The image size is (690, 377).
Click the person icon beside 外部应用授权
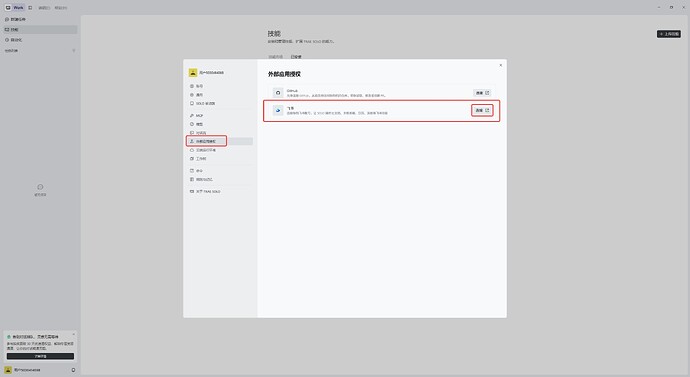tap(192, 141)
